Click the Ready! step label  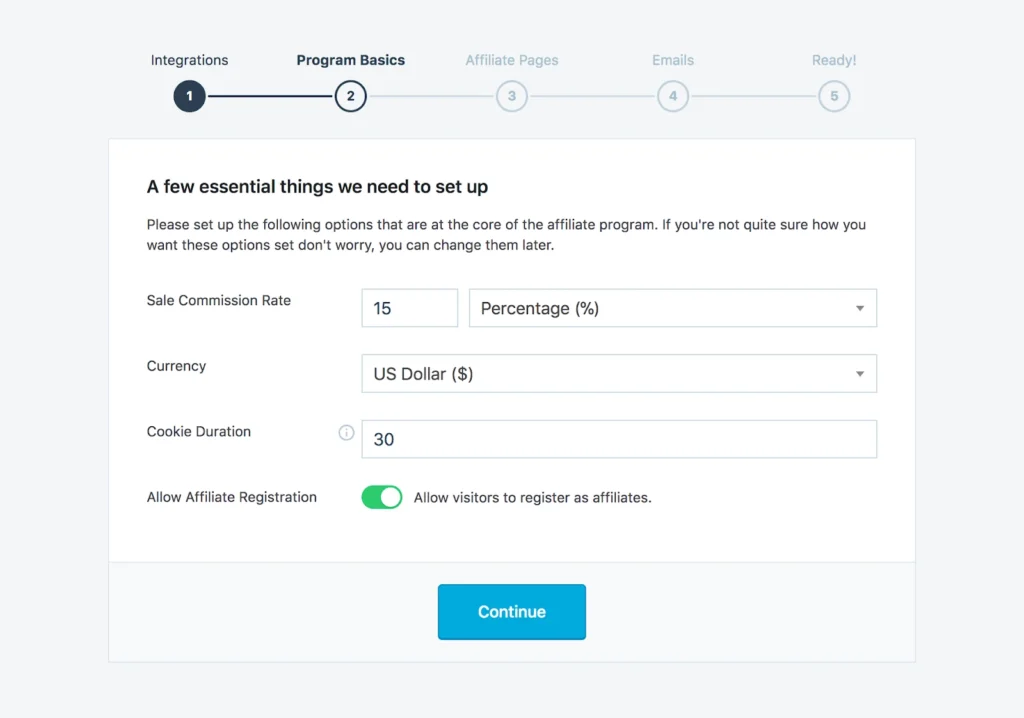pyautogui.click(x=834, y=60)
